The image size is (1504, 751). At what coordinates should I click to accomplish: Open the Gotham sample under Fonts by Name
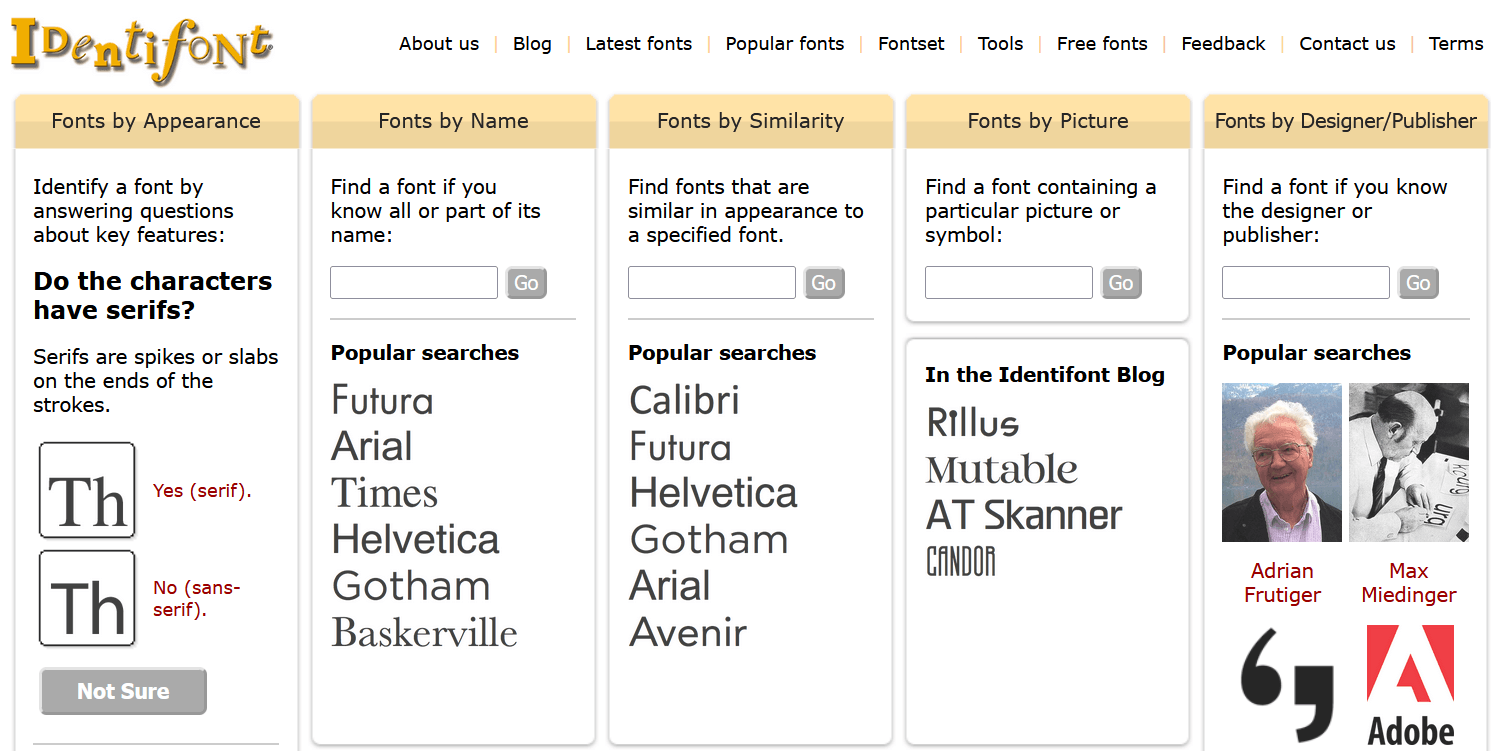tap(411, 586)
